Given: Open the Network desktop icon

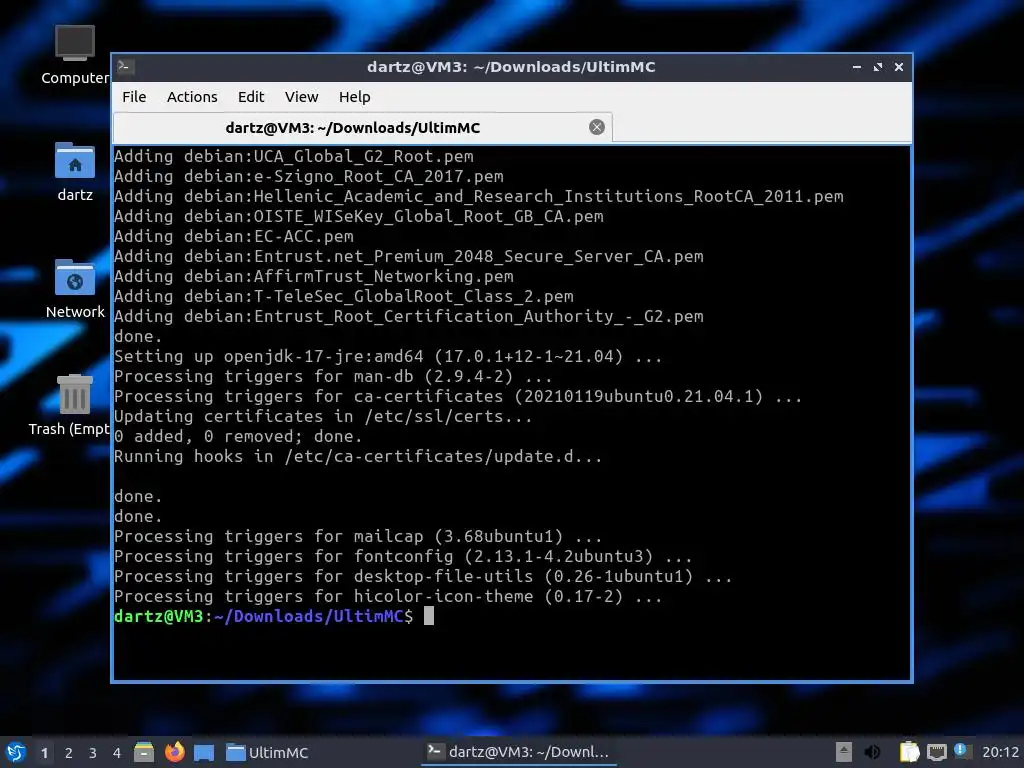Looking at the screenshot, I should pos(74,288).
